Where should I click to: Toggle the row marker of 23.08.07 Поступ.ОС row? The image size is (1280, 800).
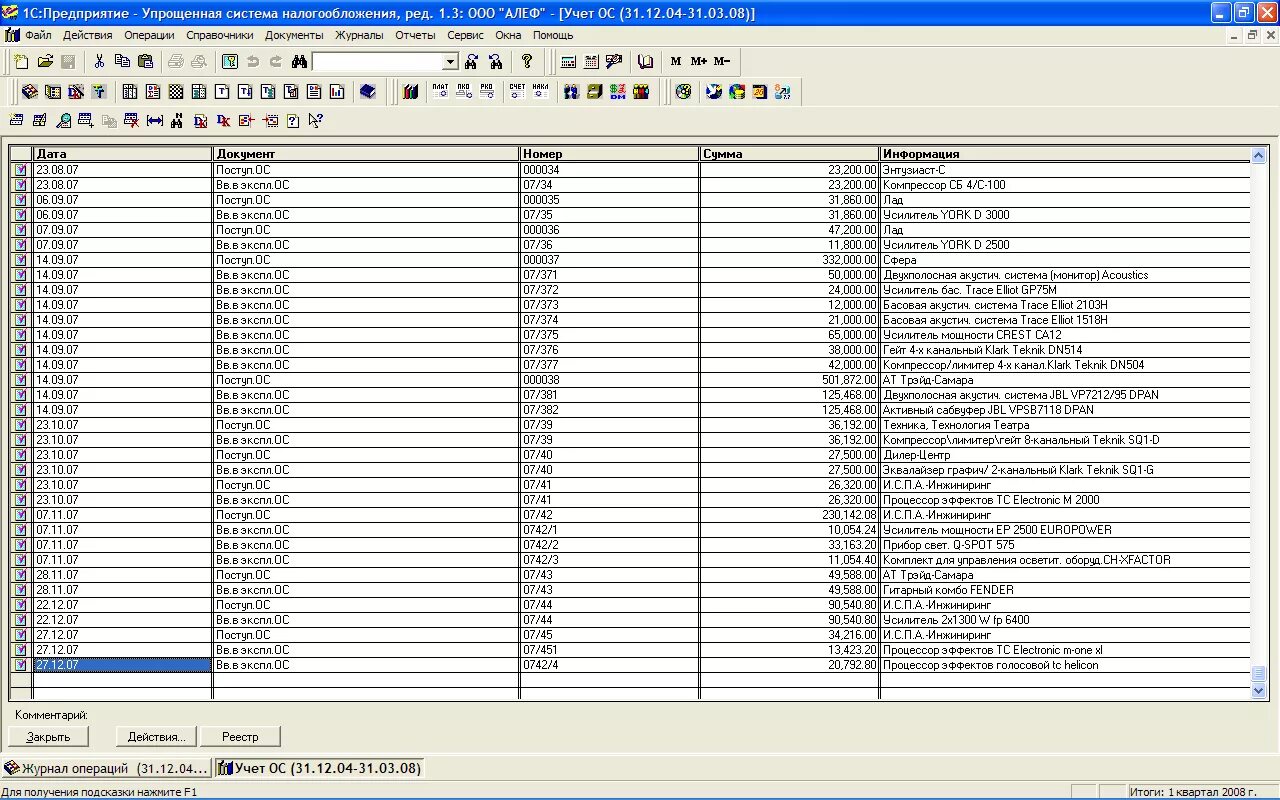pyautogui.click(x=21, y=170)
